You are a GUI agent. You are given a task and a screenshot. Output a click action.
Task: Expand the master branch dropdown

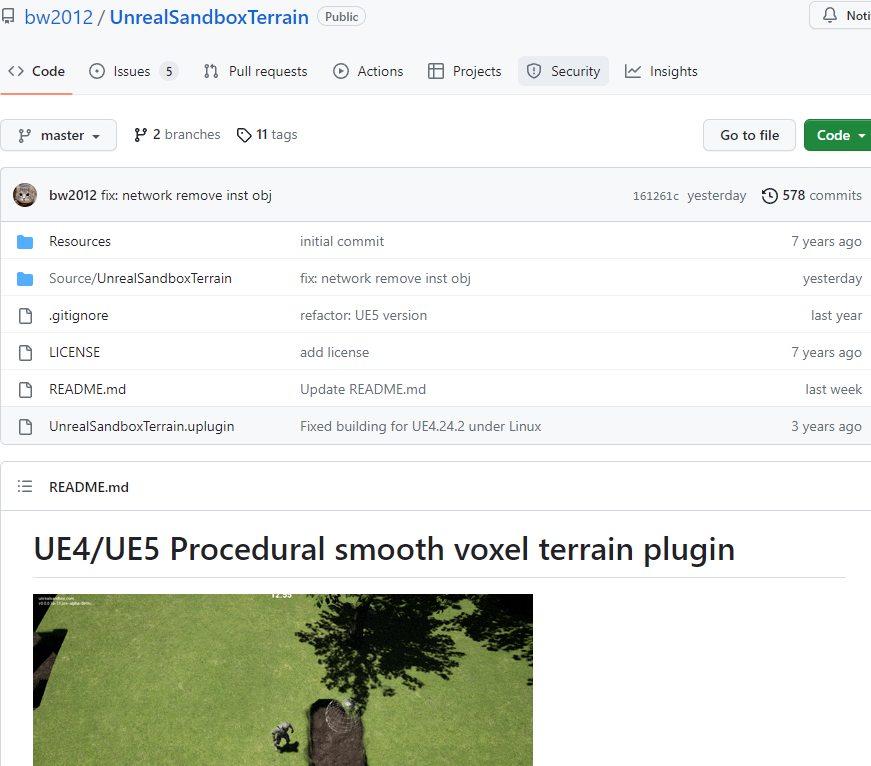pyautogui.click(x=58, y=135)
